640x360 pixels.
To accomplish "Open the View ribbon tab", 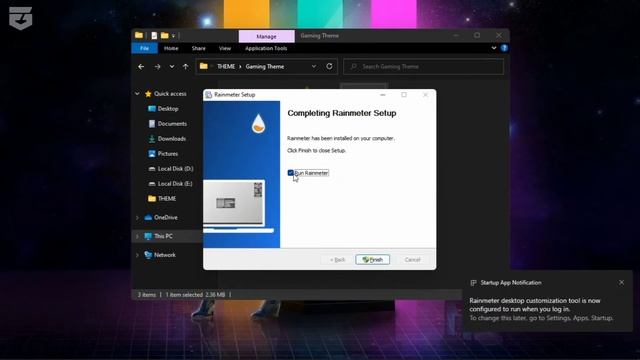I will click(x=225, y=48).
